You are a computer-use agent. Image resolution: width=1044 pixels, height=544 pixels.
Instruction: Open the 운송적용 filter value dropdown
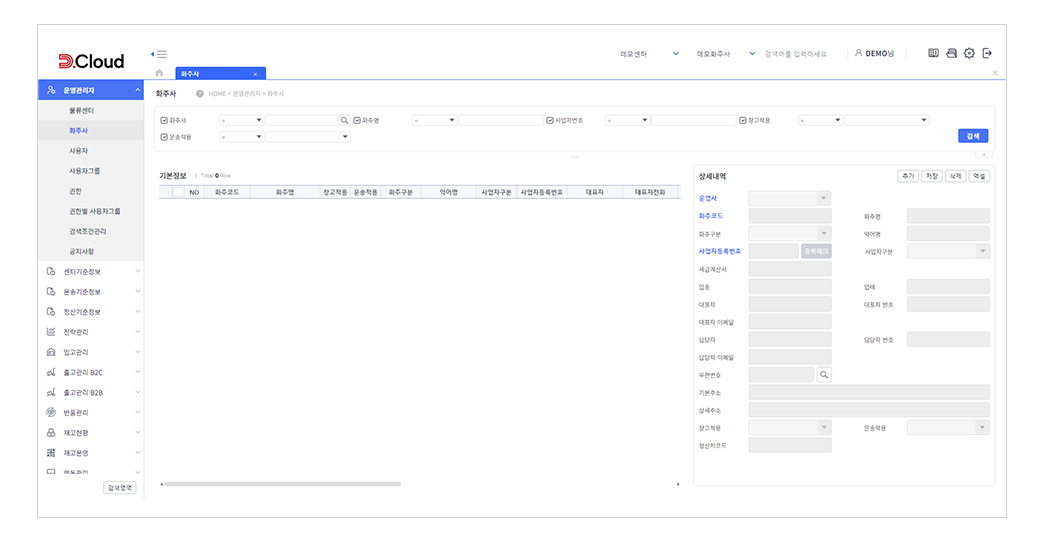[308, 137]
